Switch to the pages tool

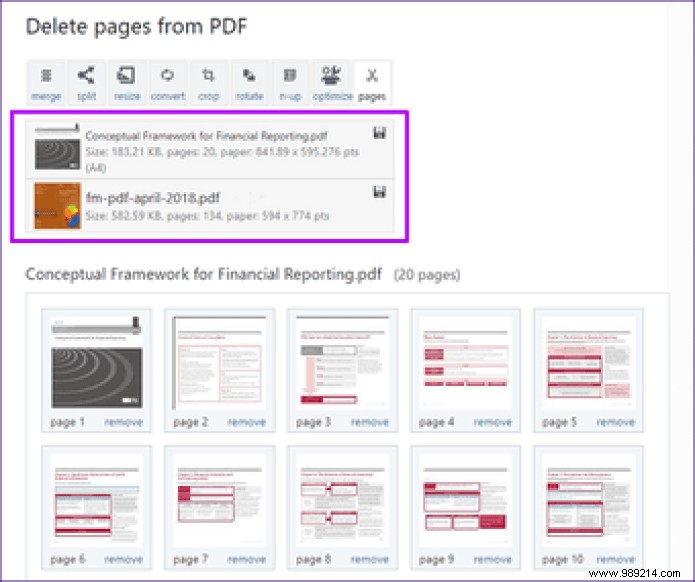(372, 83)
